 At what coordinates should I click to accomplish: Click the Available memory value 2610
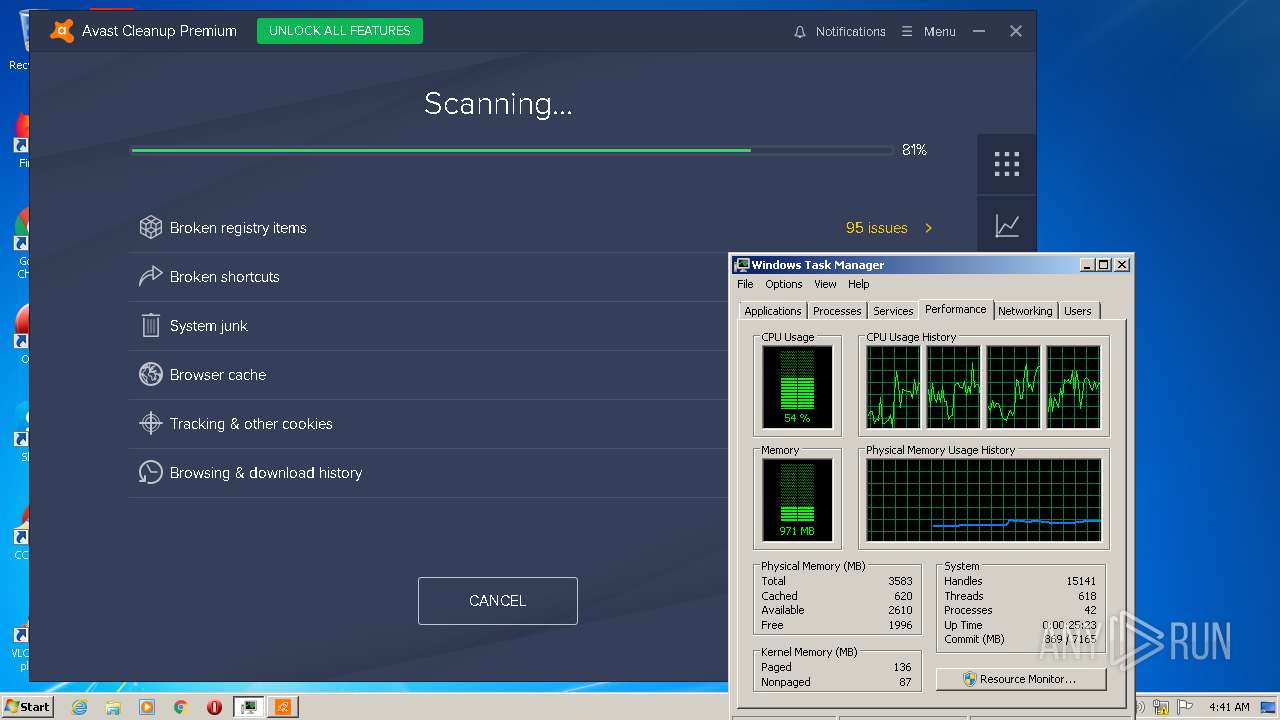click(x=900, y=610)
